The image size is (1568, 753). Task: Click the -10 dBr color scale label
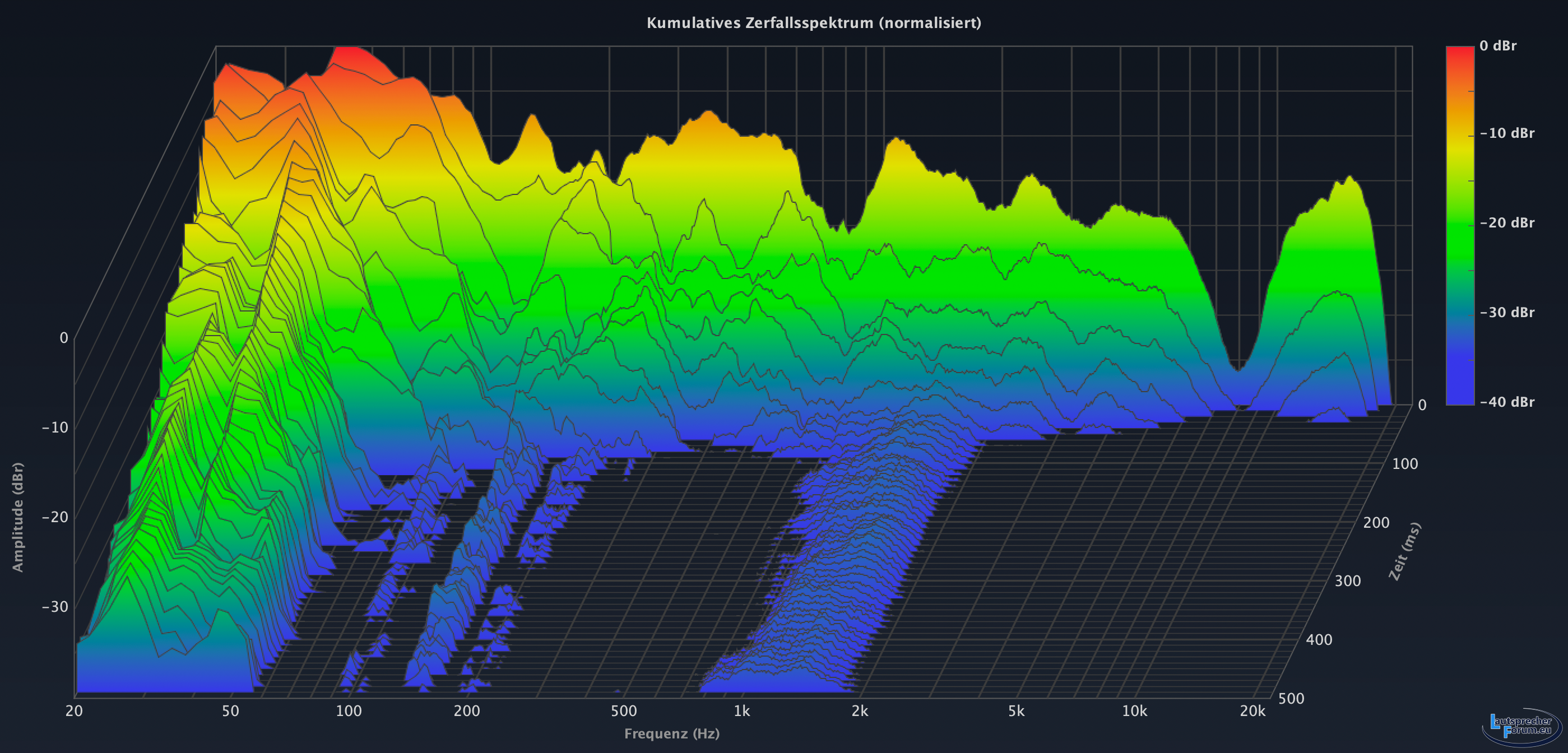pyautogui.click(x=1506, y=133)
